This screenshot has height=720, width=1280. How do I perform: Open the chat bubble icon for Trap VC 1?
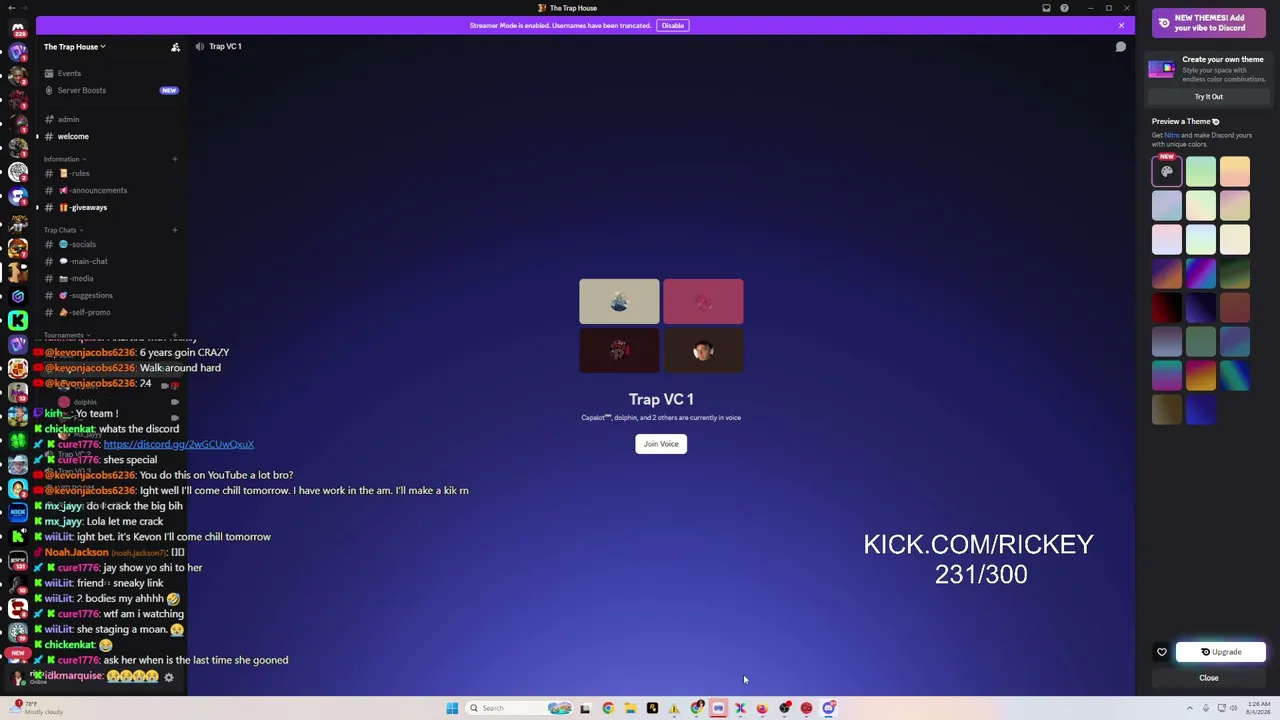[1121, 47]
